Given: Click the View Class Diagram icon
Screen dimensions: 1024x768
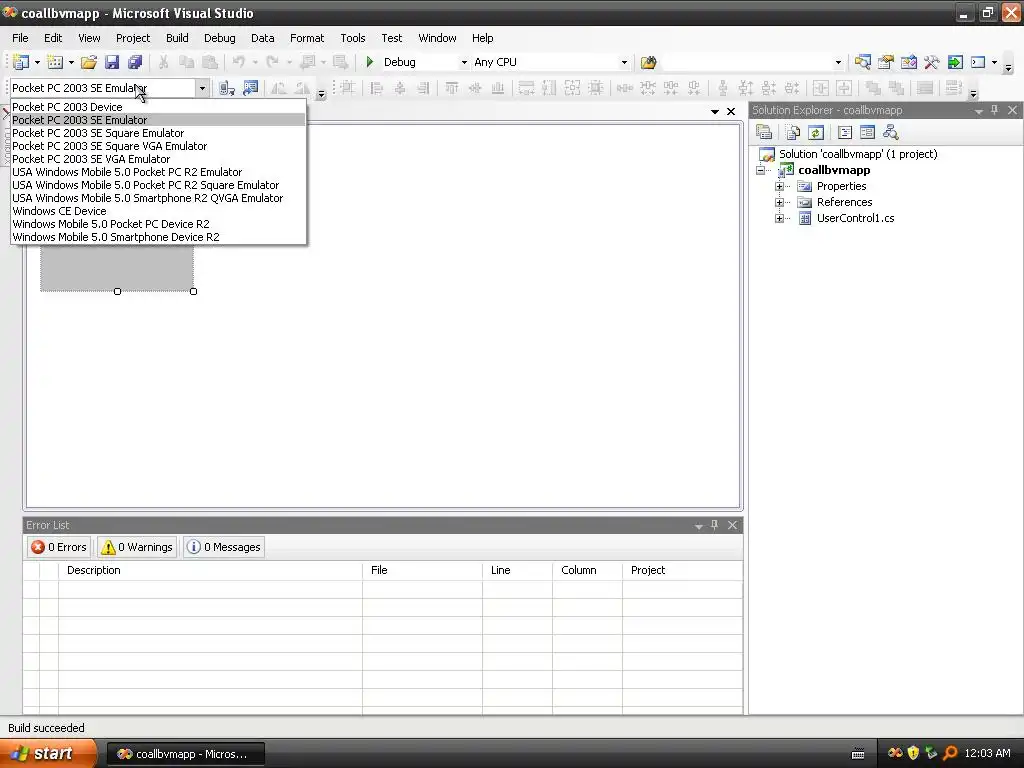Looking at the screenshot, I should pos(890,133).
